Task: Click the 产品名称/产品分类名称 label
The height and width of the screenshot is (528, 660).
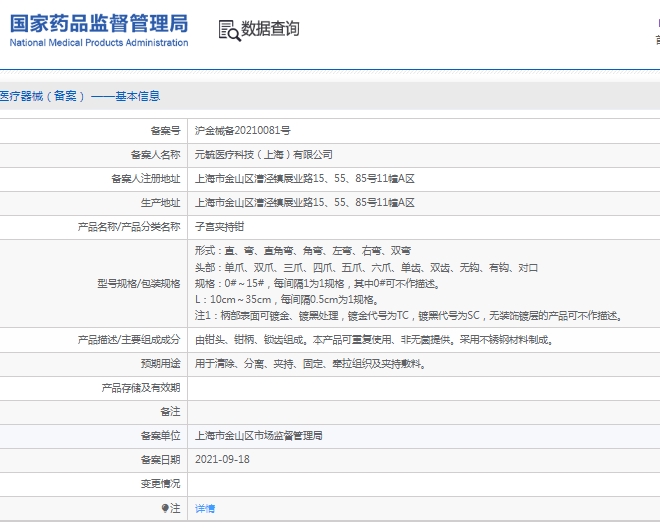Action: (129, 227)
